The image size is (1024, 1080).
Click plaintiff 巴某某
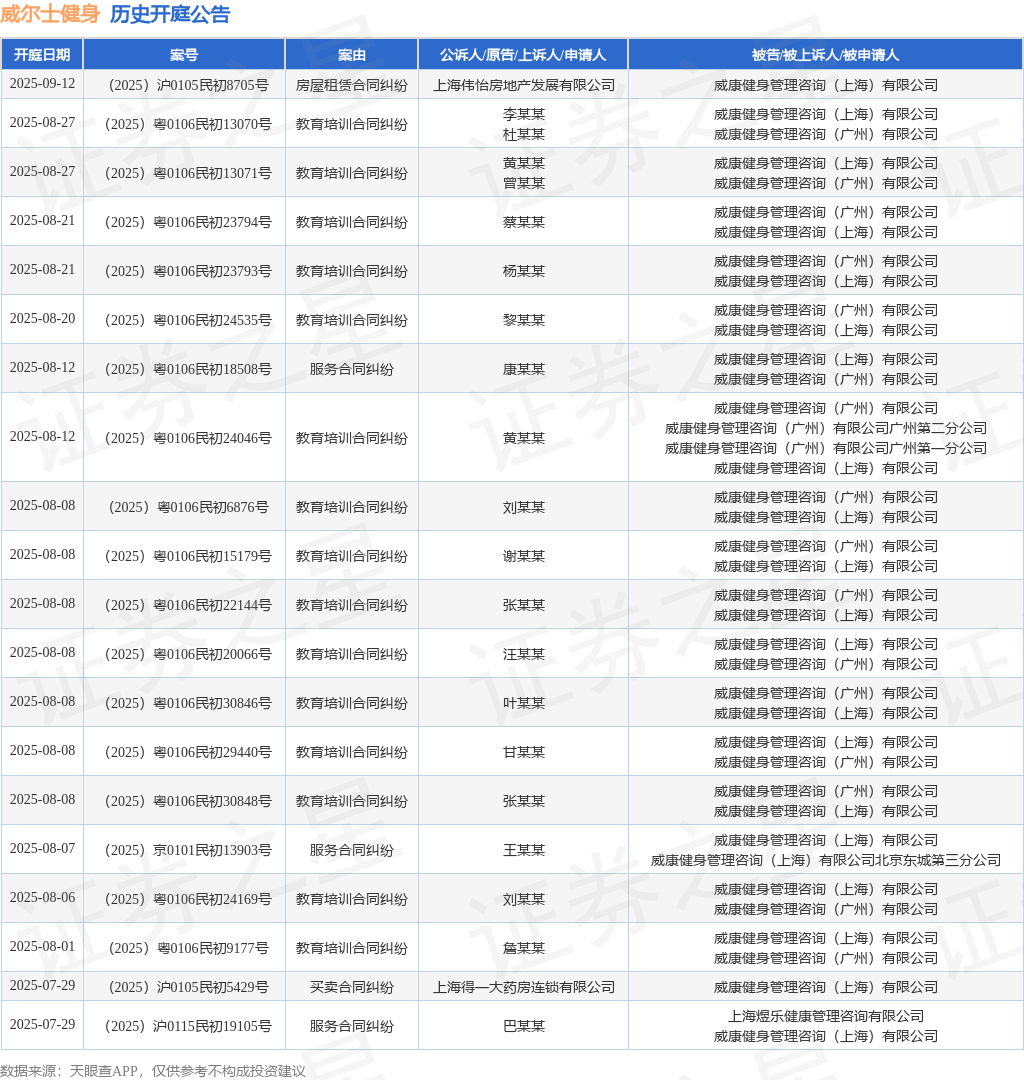(523, 1026)
